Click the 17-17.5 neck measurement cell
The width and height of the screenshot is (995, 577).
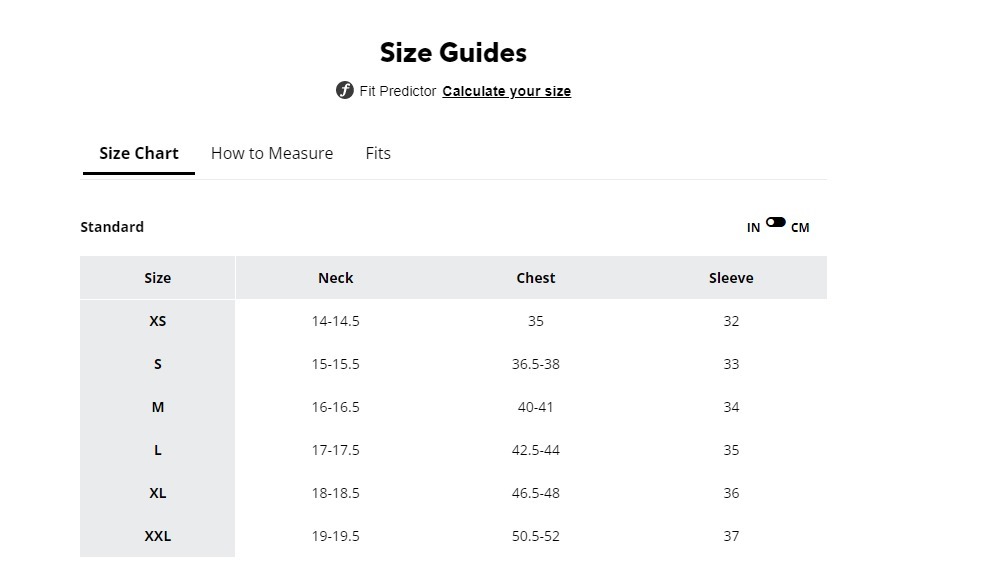336,450
